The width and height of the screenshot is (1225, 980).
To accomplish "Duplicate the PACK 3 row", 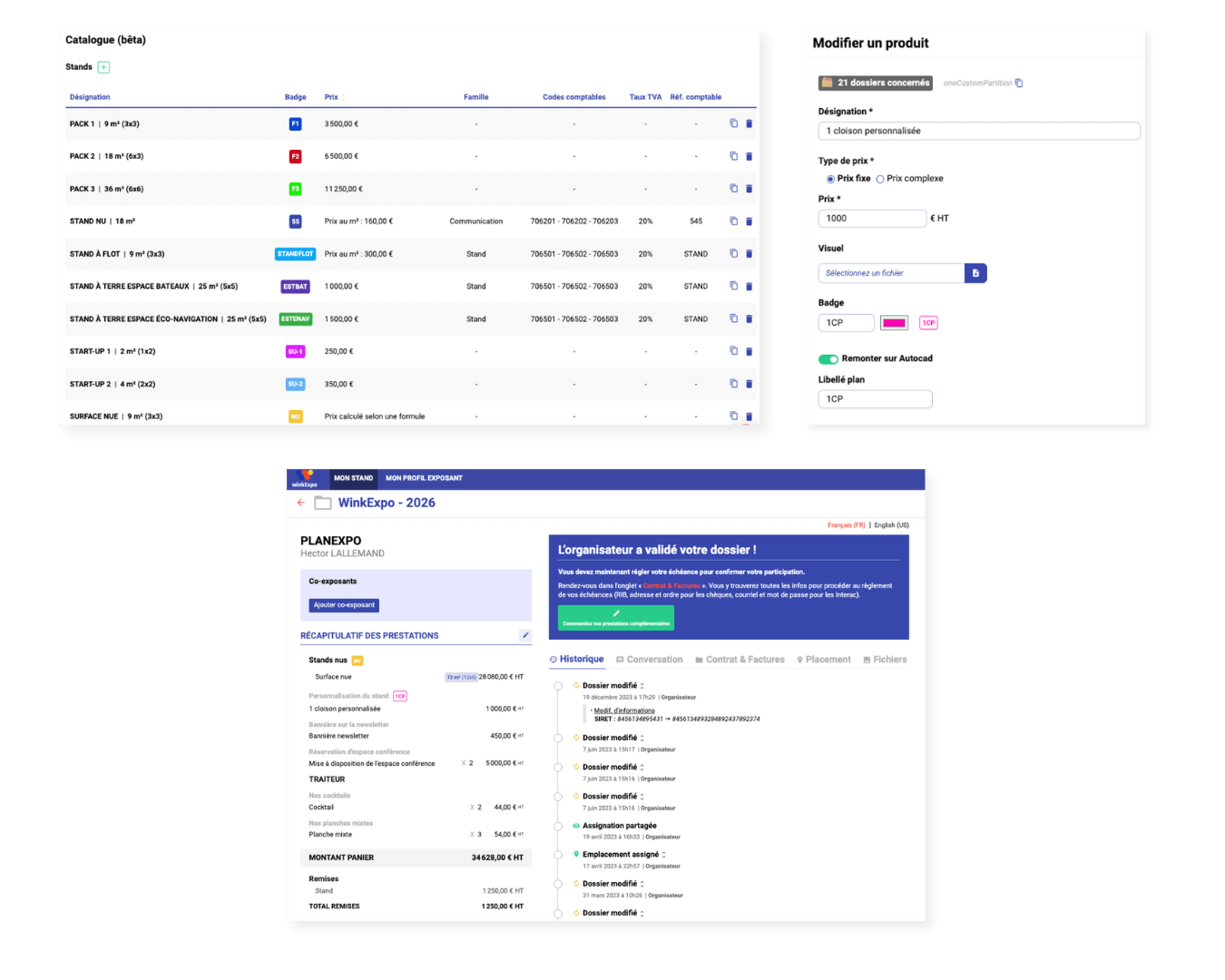I will click(x=734, y=189).
